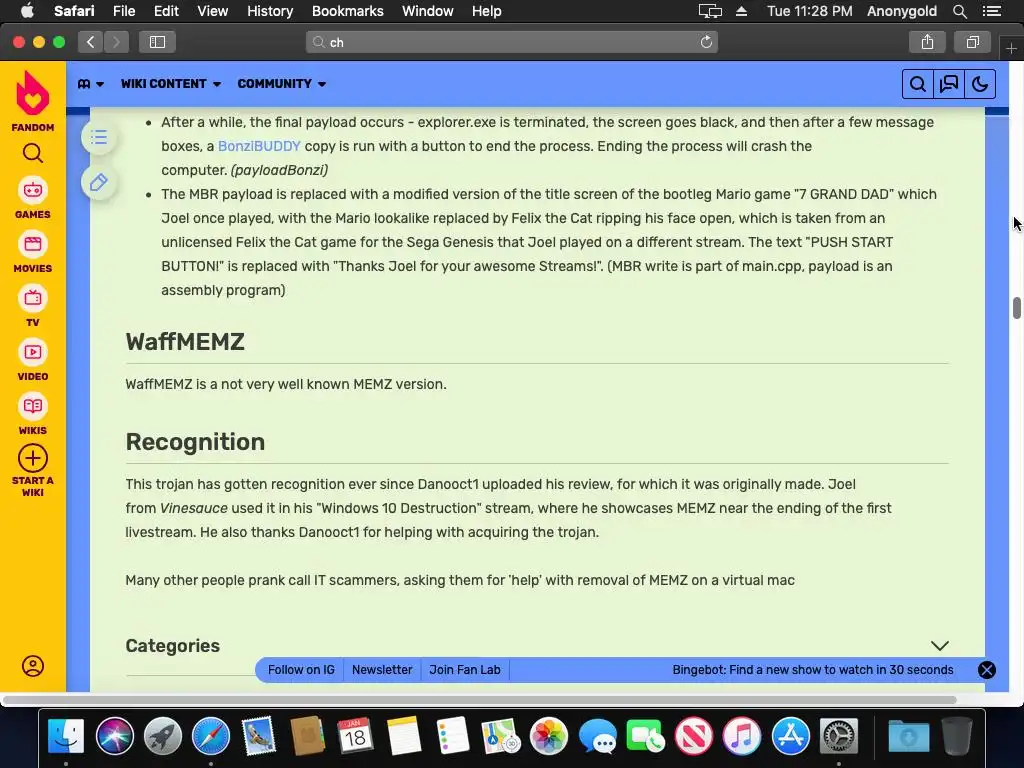1024x768 pixels.
Task: Click the Recognition section heading
Action: [x=195, y=442]
